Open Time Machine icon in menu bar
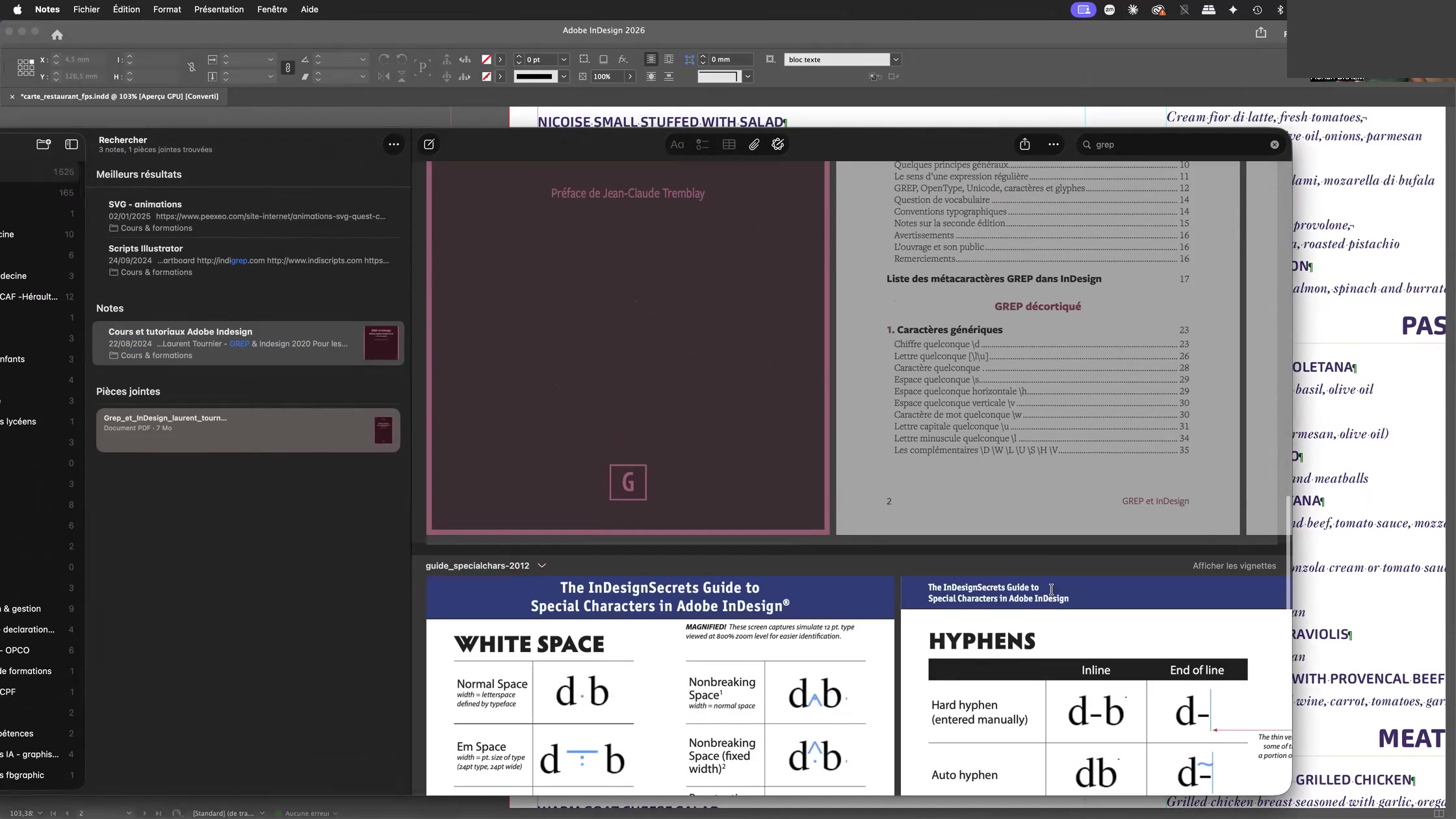This screenshot has width=1456, height=819. (1257, 10)
